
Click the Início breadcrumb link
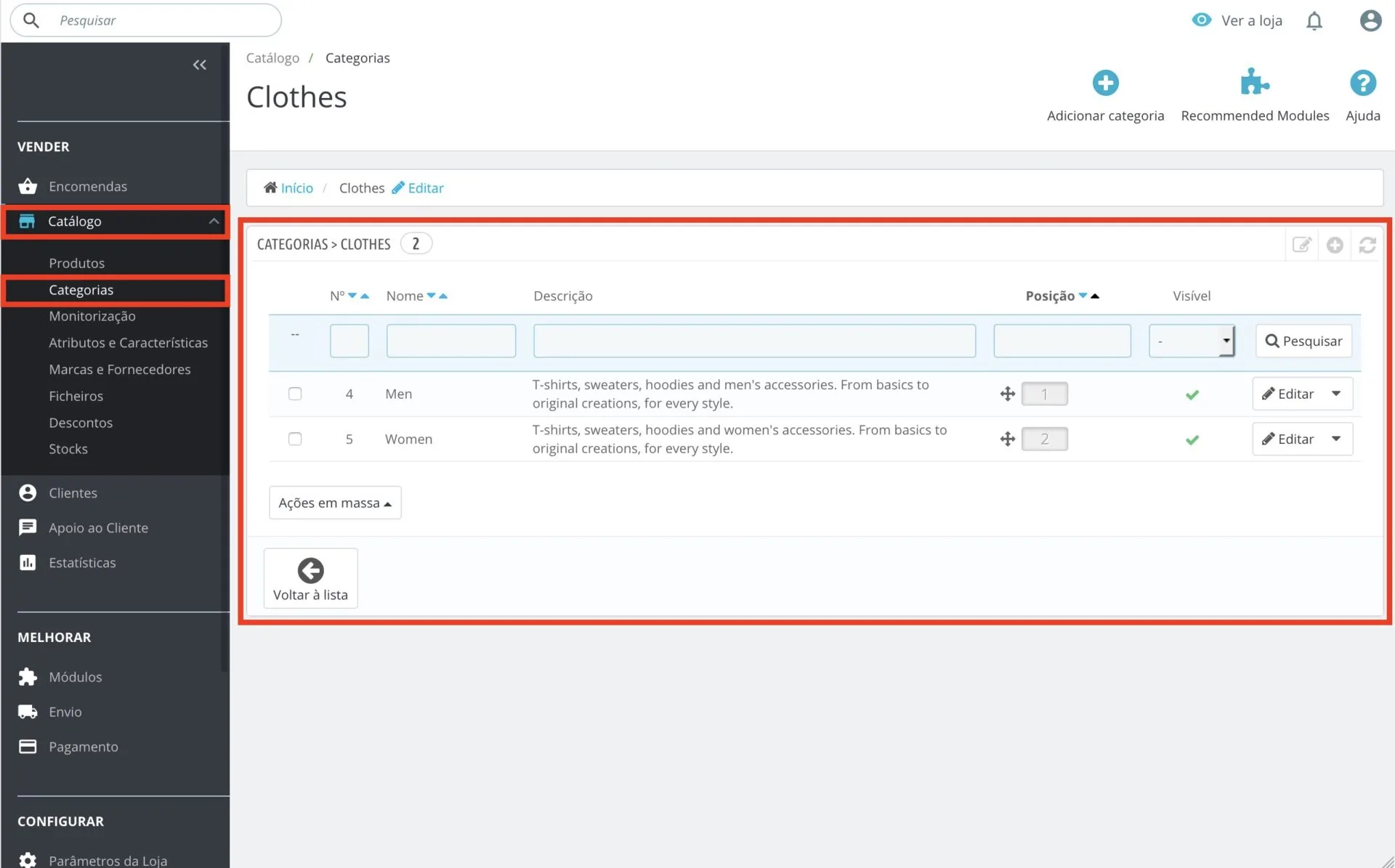(x=296, y=188)
